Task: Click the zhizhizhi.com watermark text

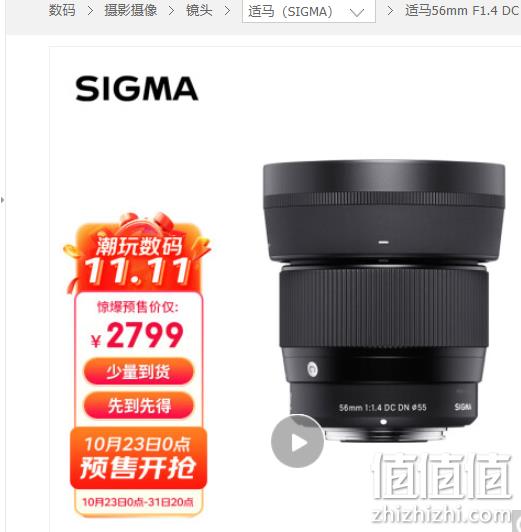Action: (443, 515)
